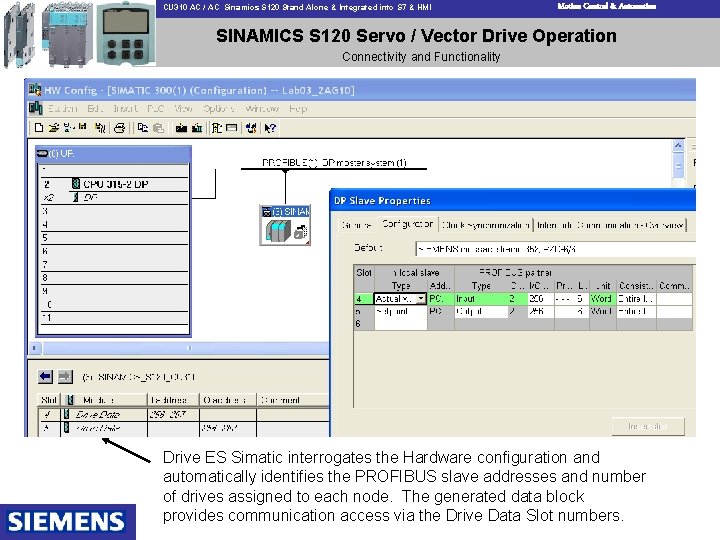Switch to the General tab

click(x=356, y=225)
